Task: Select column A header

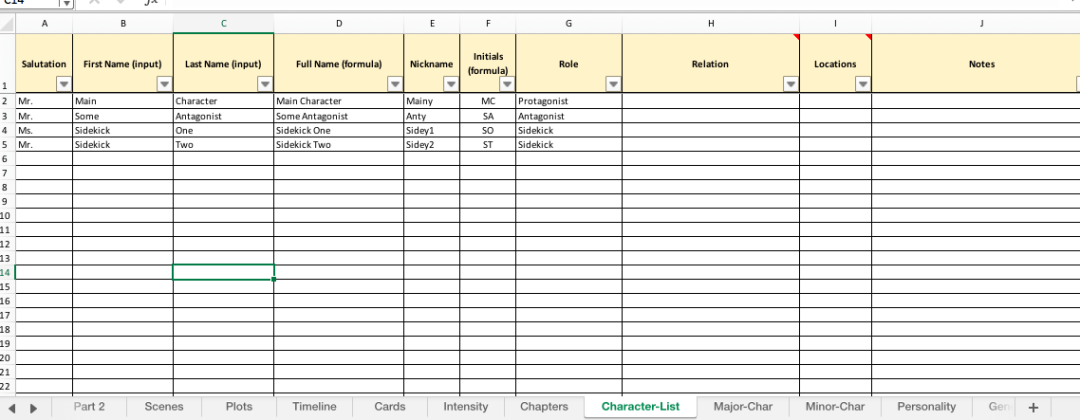Action: point(44,24)
